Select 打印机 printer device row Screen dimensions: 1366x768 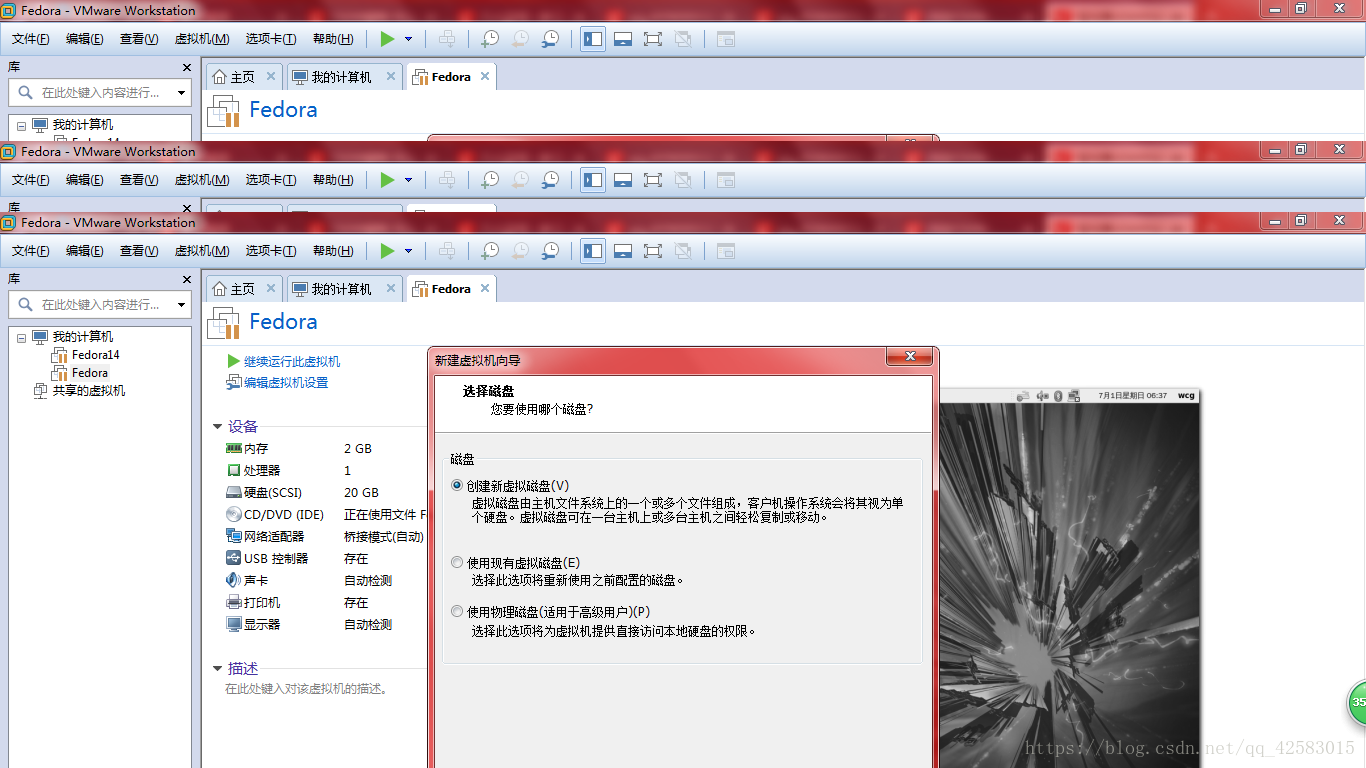click(325, 602)
